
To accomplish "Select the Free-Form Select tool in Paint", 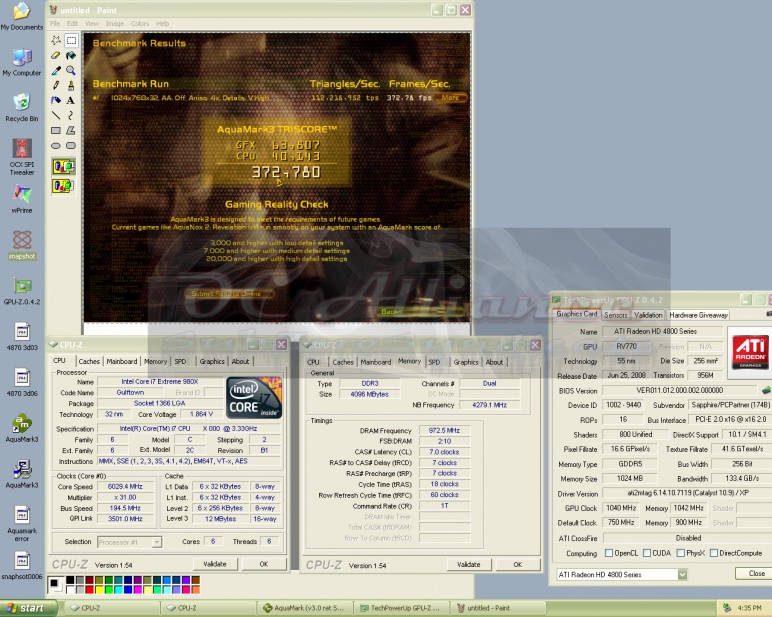I will tap(56, 41).
